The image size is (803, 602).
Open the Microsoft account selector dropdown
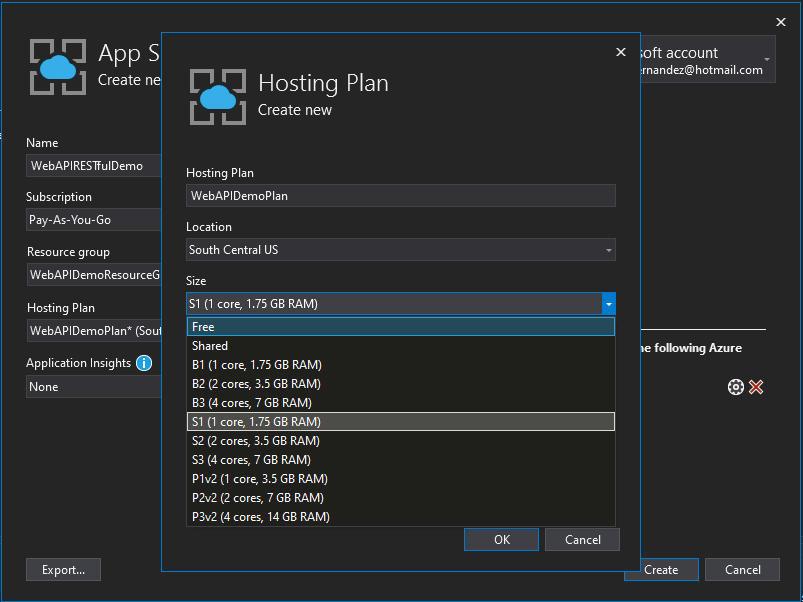coord(708,59)
